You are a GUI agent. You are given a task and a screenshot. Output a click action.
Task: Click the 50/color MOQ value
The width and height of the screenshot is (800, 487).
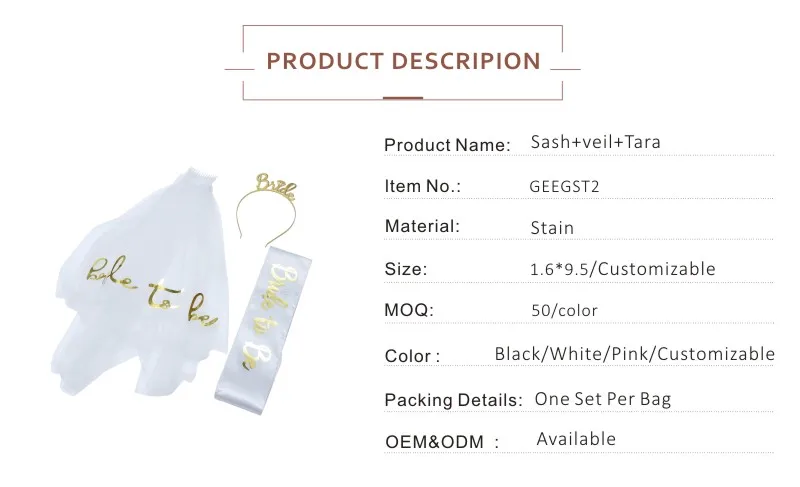pyautogui.click(x=564, y=310)
